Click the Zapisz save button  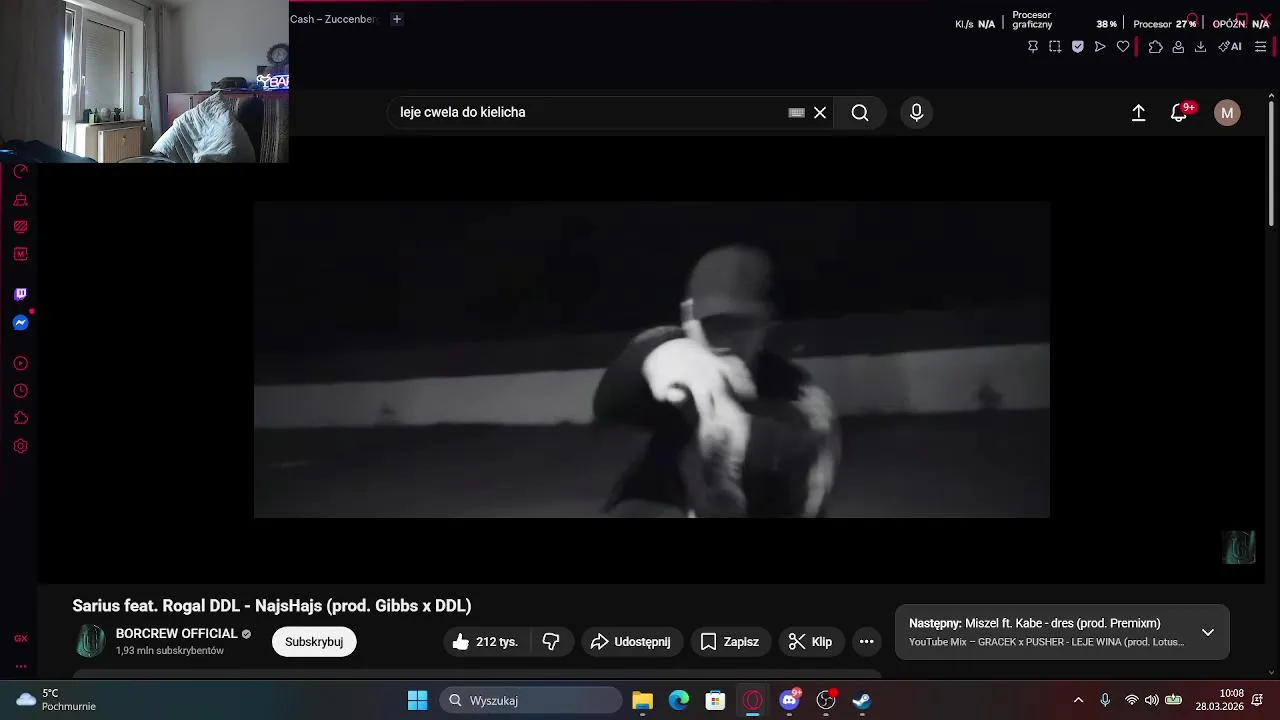tap(730, 642)
